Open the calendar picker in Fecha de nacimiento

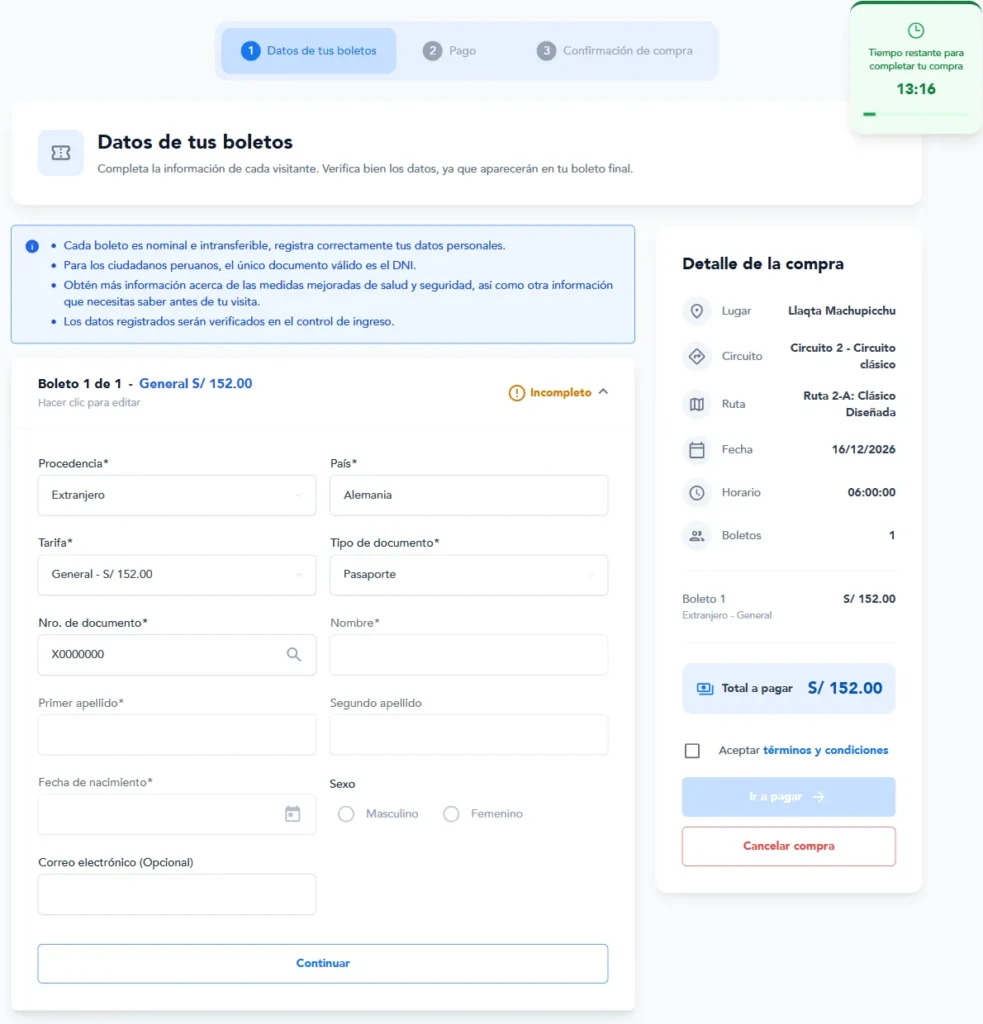click(x=293, y=814)
